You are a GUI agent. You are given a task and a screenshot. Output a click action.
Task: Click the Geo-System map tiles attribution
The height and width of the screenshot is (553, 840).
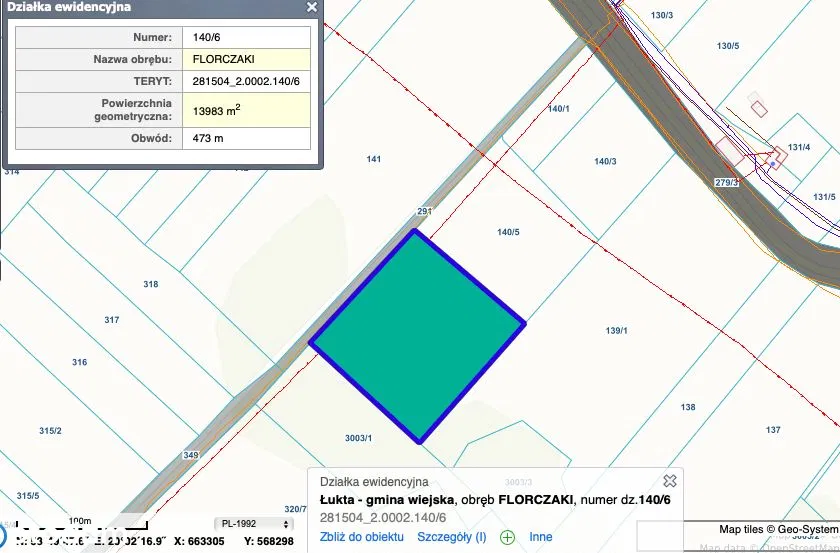778,529
